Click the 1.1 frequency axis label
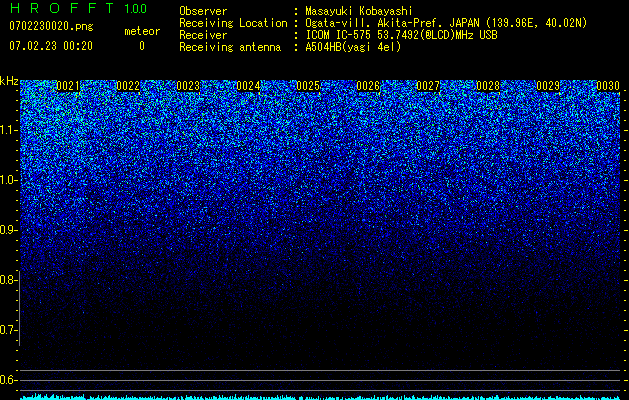 [7, 130]
